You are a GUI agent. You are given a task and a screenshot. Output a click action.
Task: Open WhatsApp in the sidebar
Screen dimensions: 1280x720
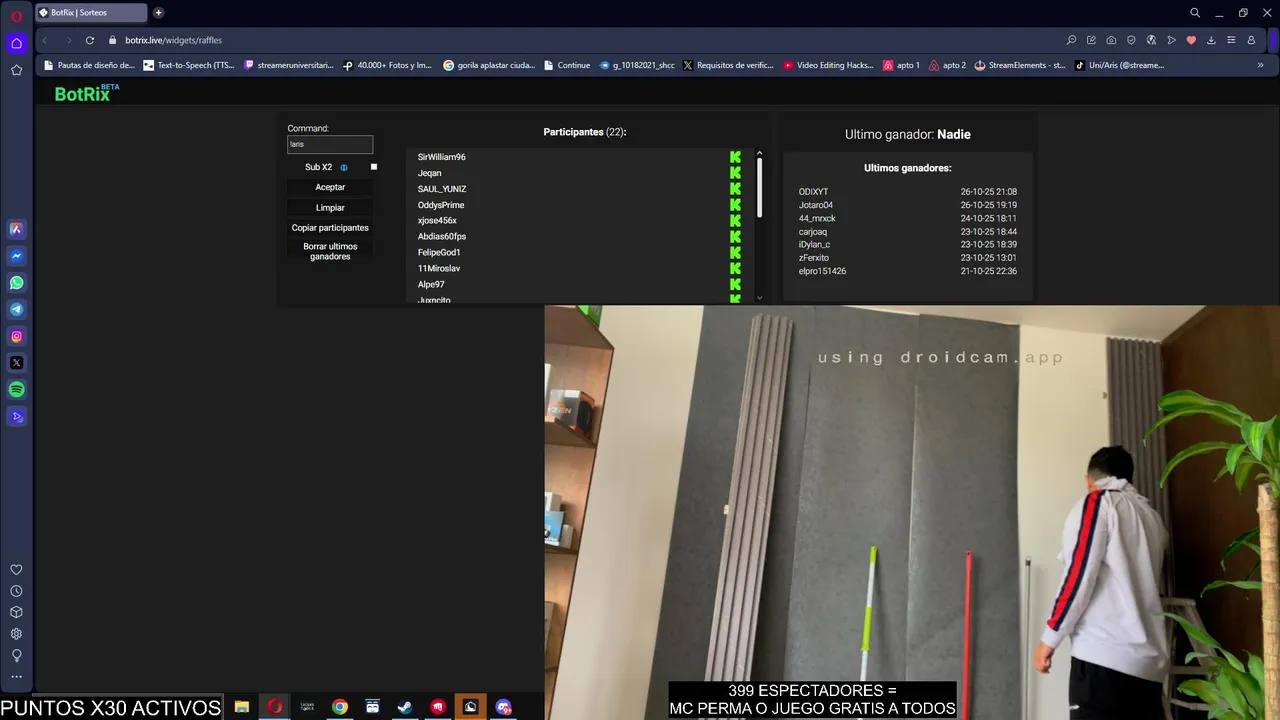[x=16, y=283]
